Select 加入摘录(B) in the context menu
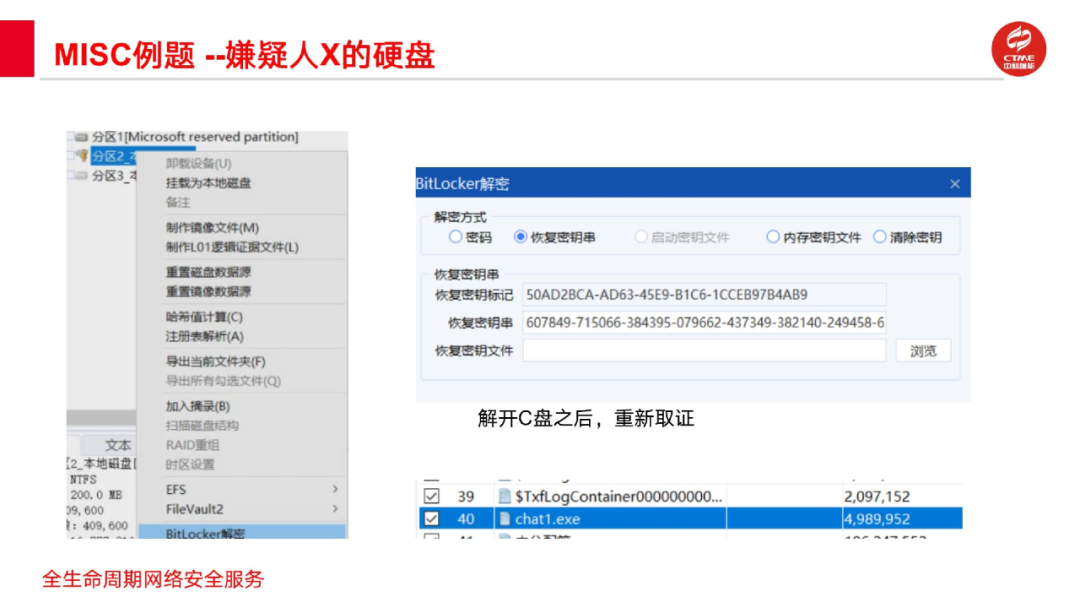The image size is (1080, 608). (x=198, y=406)
